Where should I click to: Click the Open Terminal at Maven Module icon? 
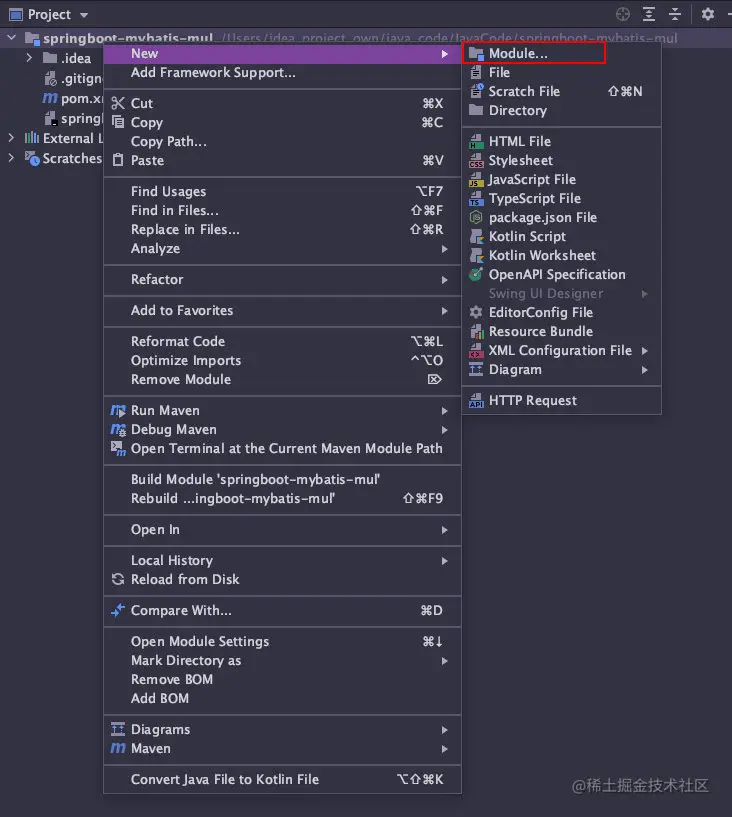[118, 449]
